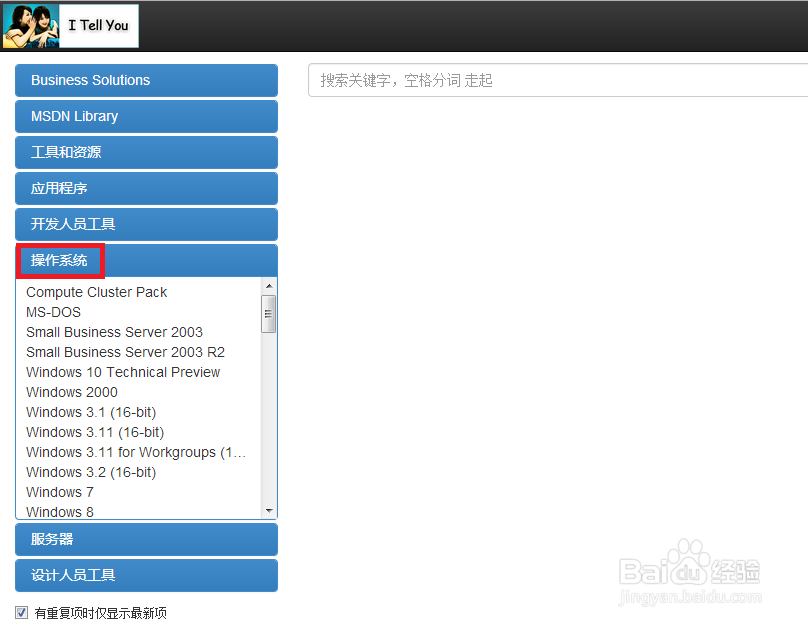The image size is (808, 625).
Task: Select Windows 10 Technical Preview
Action: (123, 373)
